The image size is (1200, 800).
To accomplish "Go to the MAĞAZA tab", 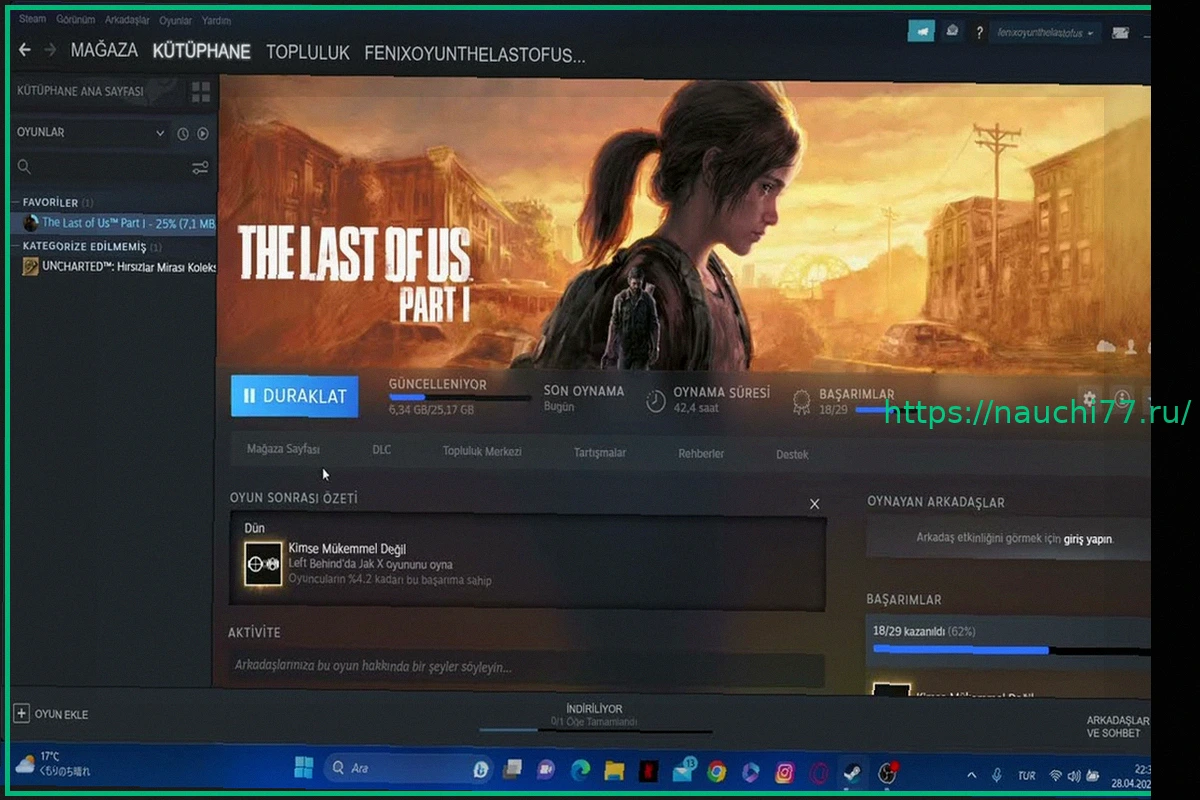I will (104, 50).
